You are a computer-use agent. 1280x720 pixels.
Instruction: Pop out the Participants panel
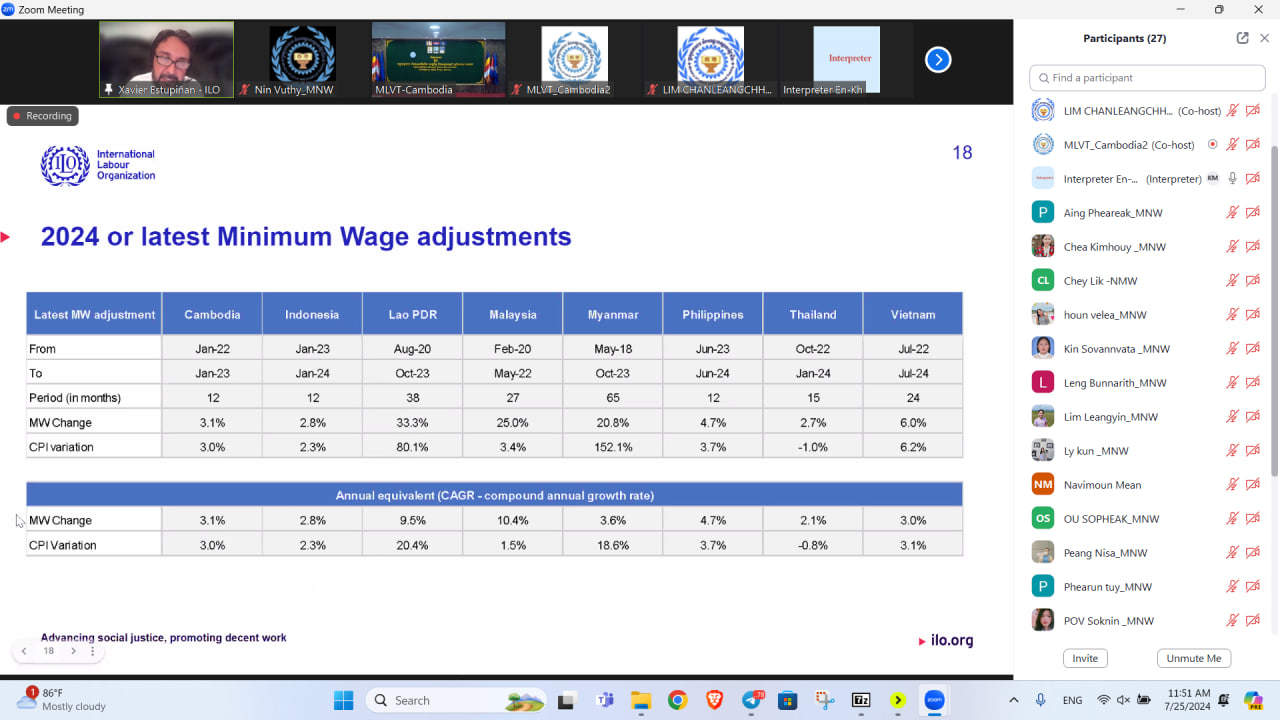click(x=1242, y=38)
